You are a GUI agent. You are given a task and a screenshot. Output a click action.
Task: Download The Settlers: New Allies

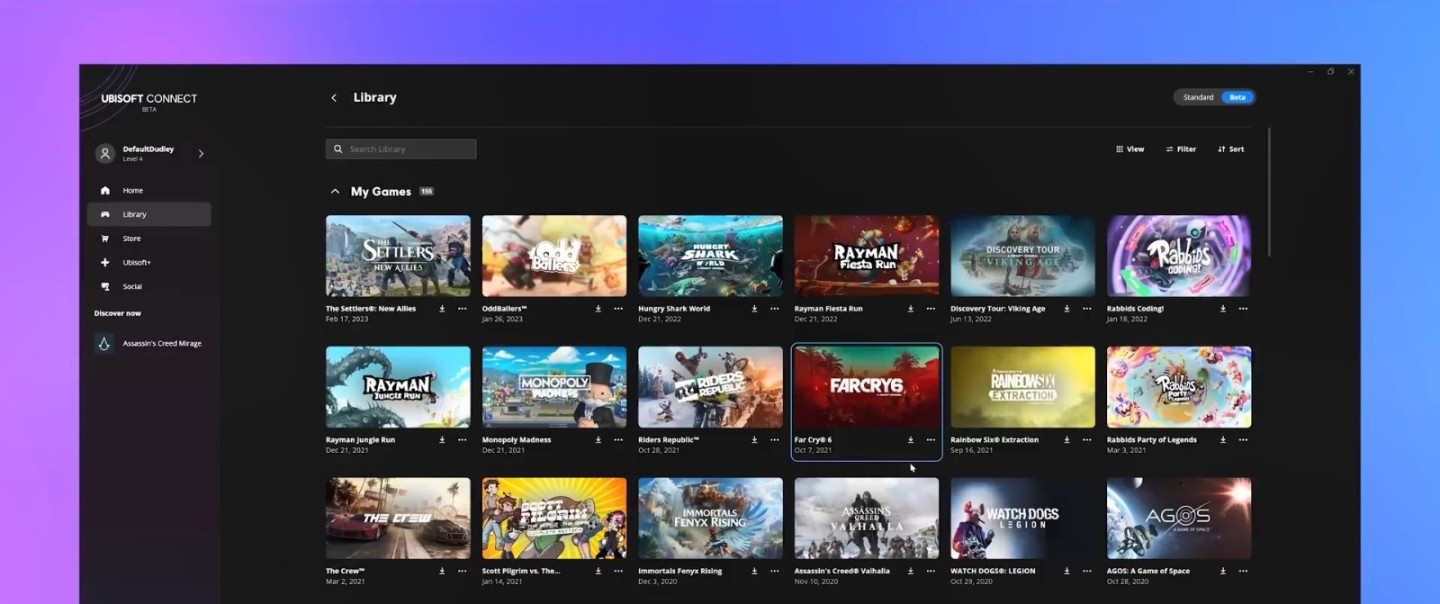click(x=442, y=309)
